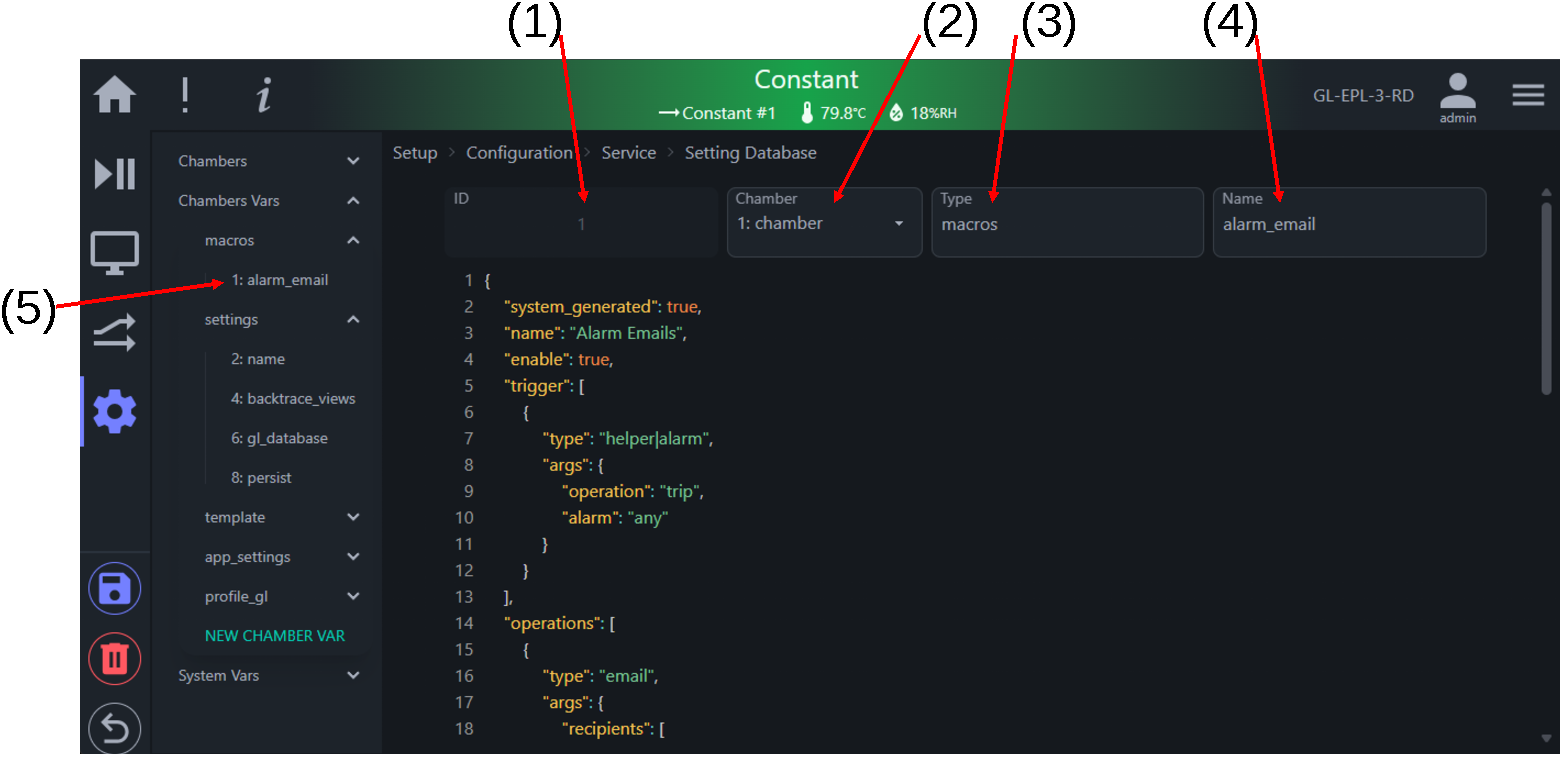
Task: Click the "trip" value in the editor
Action: pyautogui.click(x=679, y=491)
